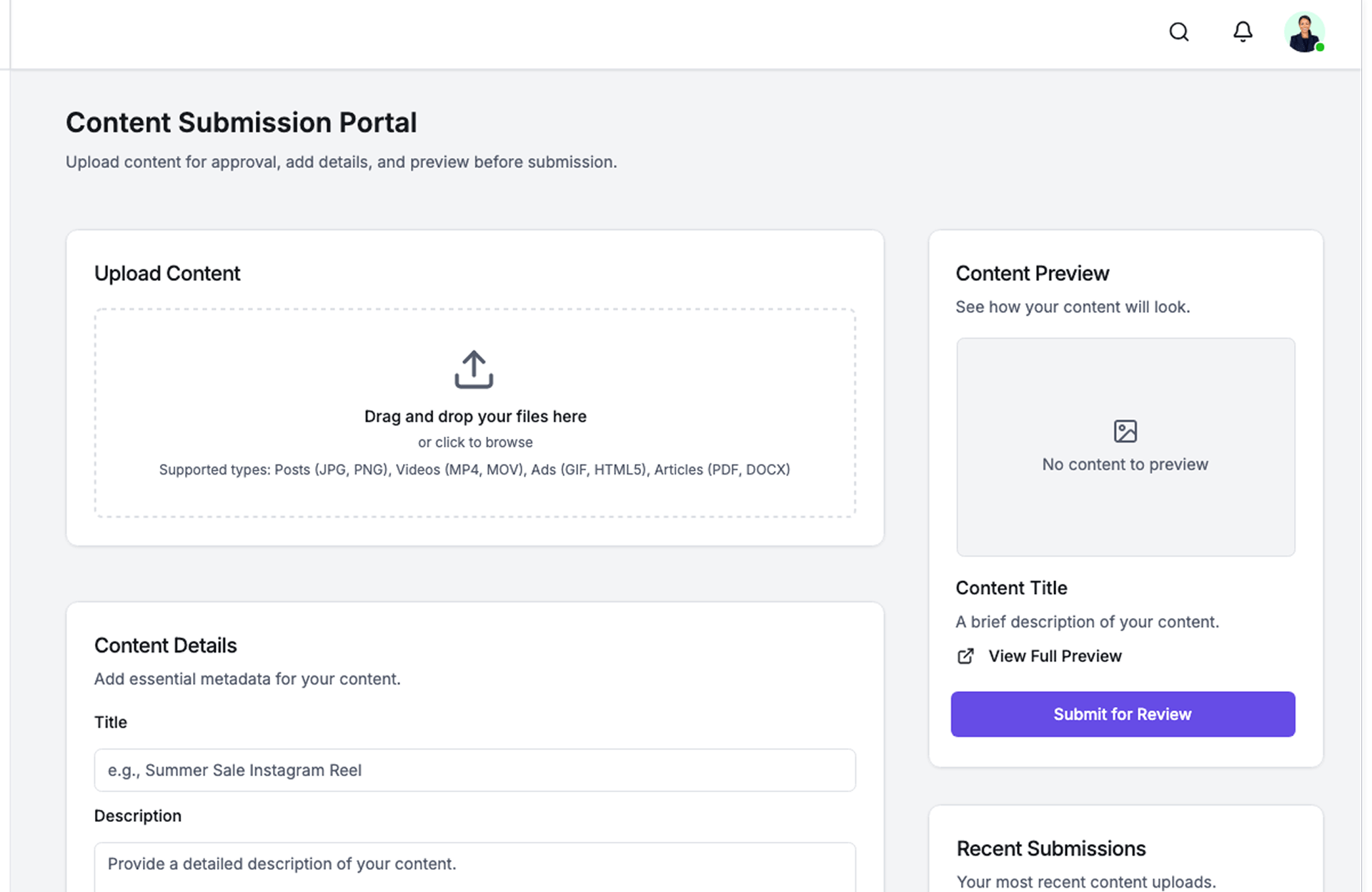The width and height of the screenshot is (1372, 892).
Task: Click the Content Title text in preview
Action: pos(1011,588)
